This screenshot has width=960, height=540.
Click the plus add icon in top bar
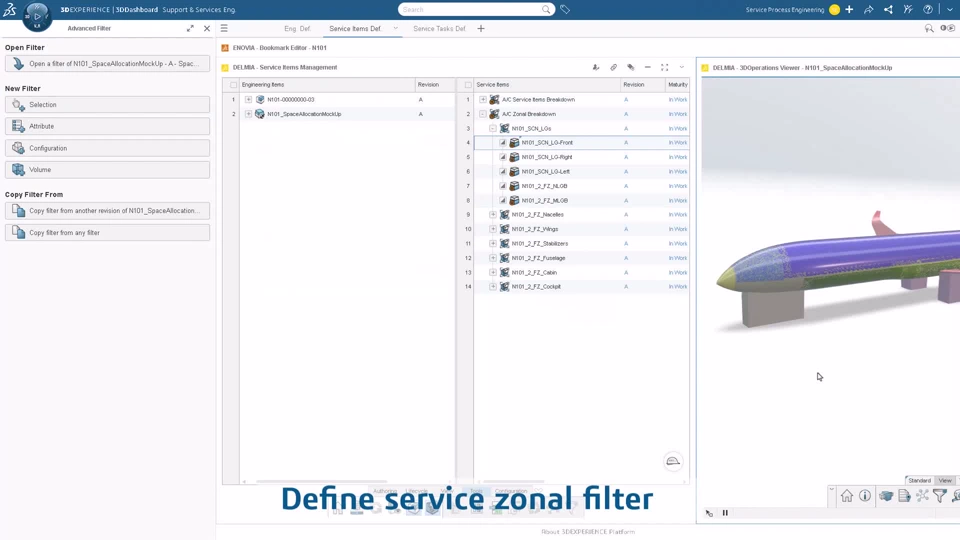point(849,9)
